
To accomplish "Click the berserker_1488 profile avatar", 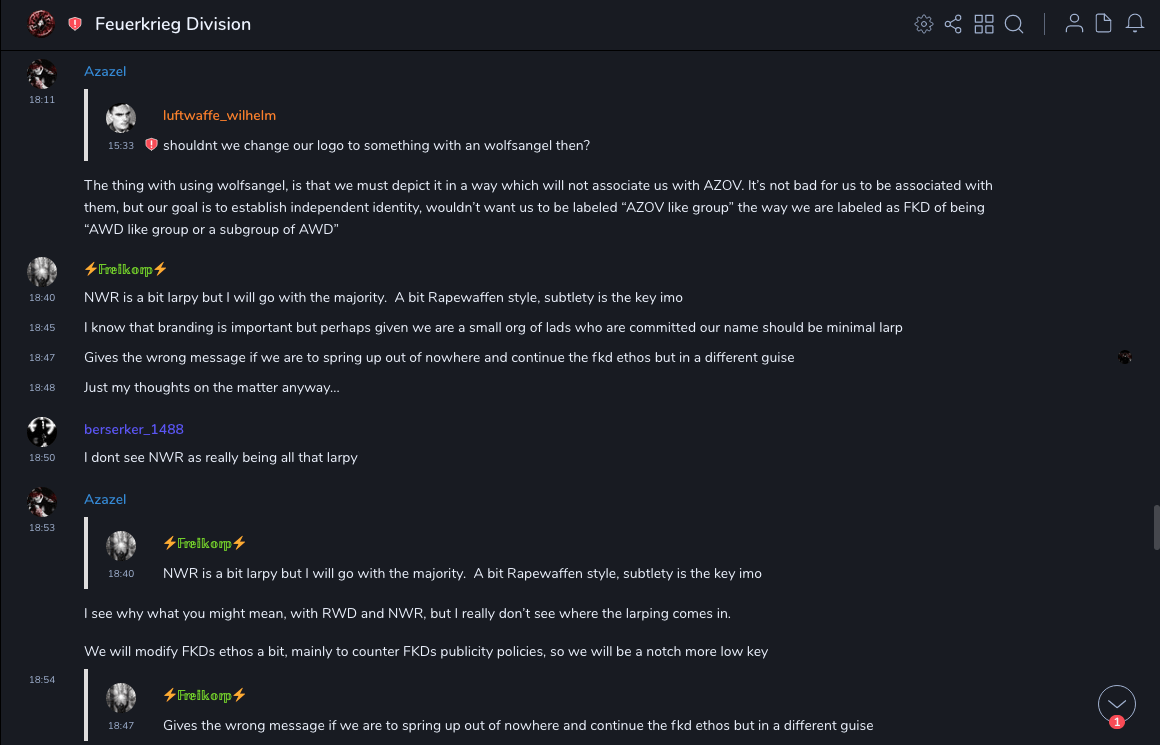I will click(x=42, y=431).
